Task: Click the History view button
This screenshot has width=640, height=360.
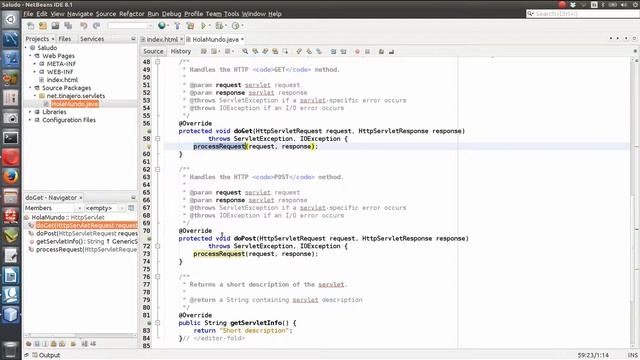Action: tap(181, 51)
